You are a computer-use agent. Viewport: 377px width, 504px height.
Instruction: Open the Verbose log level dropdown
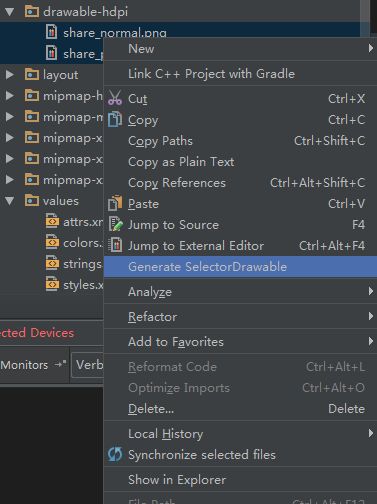point(88,365)
